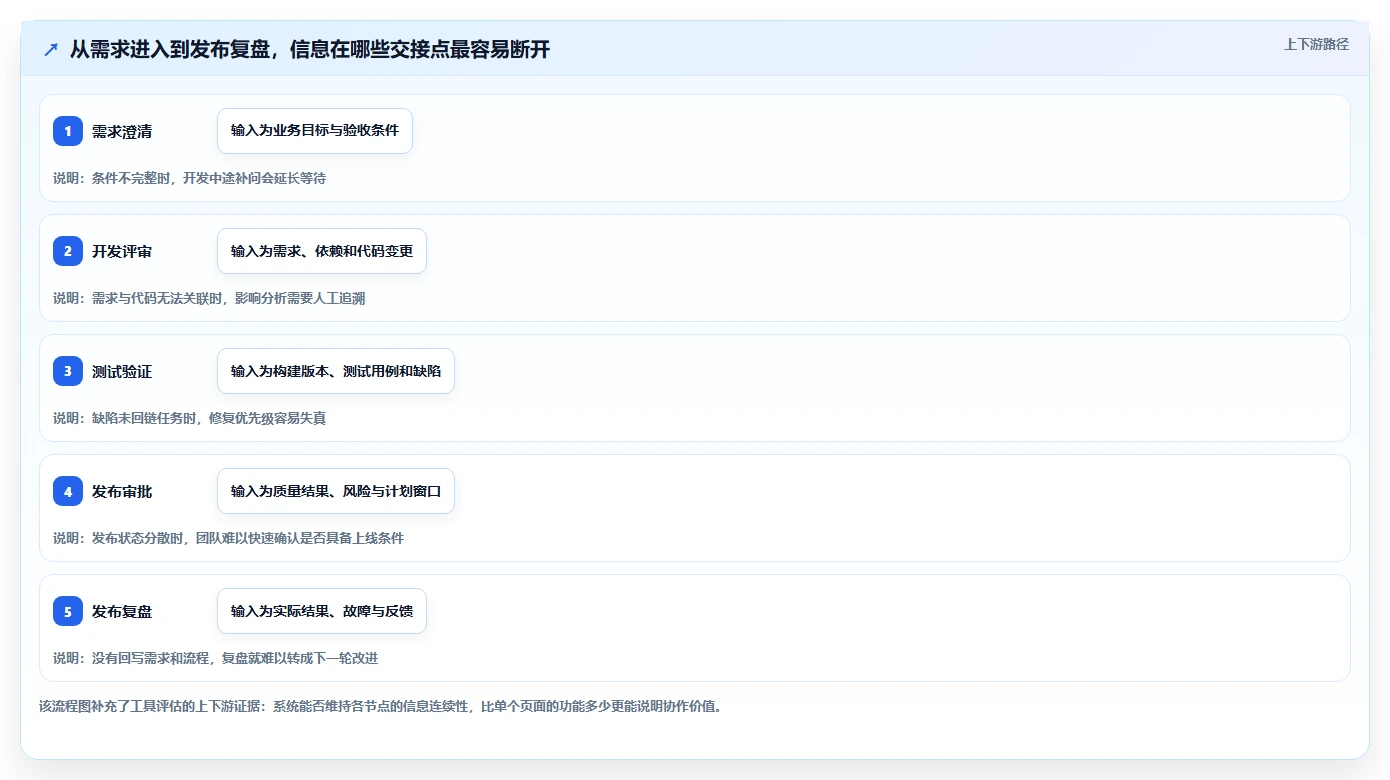Click the 输入为构建版本、测试用例和缺陷 chip
The height and width of the screenshot is (780, 1390).
coord(336,371)
